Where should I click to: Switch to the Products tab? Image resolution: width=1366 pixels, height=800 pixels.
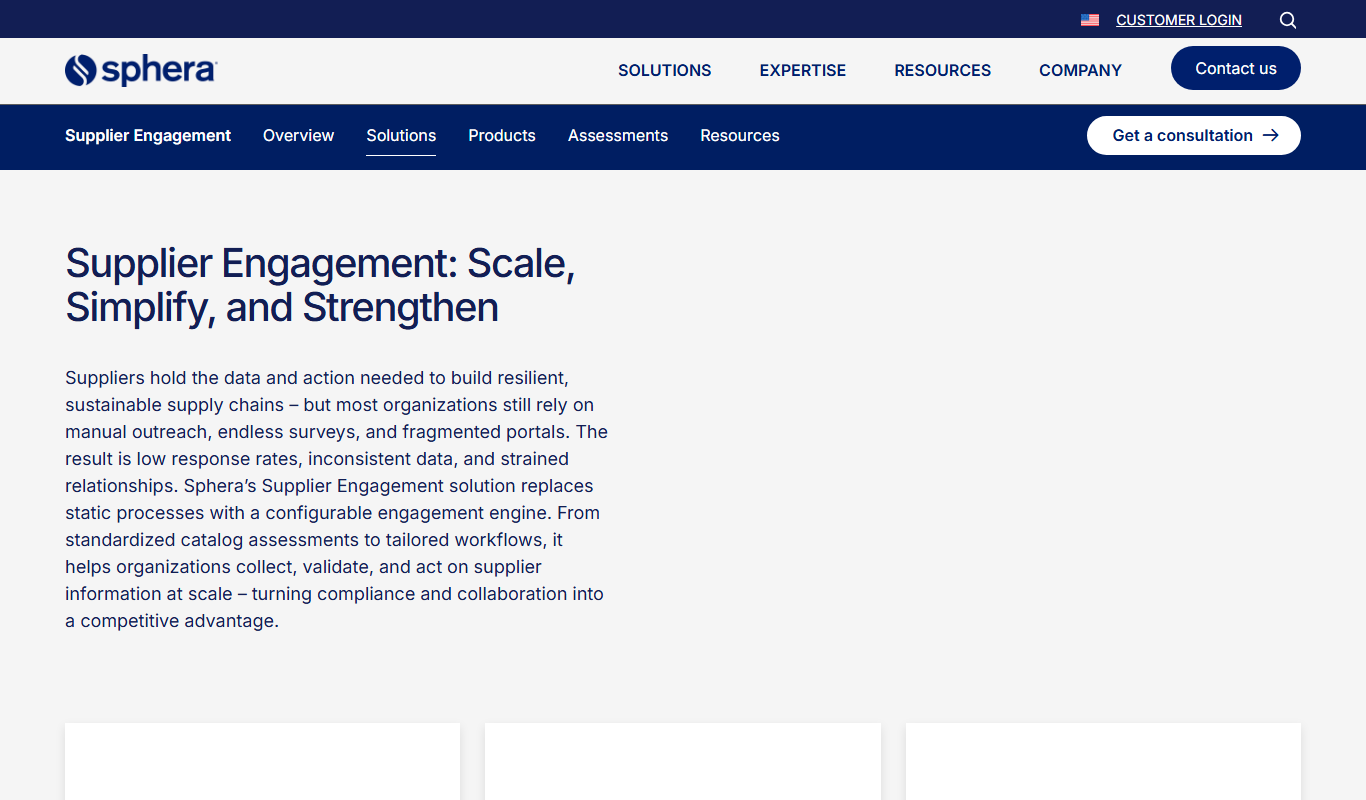(502, 135)
